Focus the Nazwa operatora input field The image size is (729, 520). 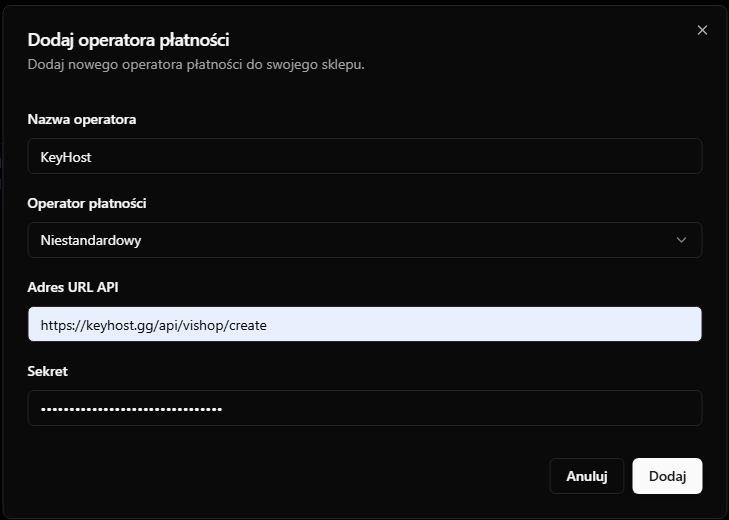(x=364, y=156)
